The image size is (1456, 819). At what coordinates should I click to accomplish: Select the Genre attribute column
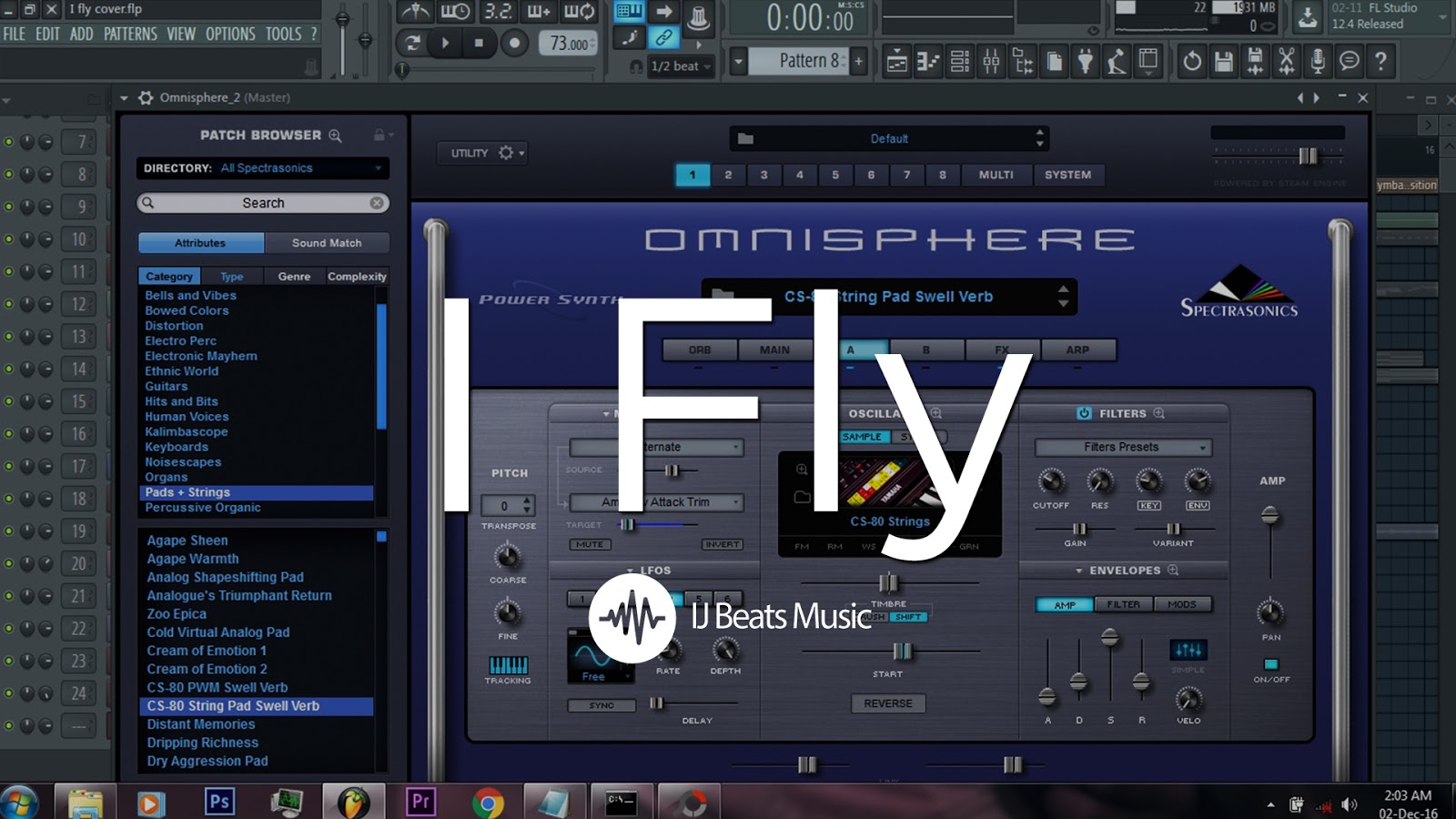point(294,277)
